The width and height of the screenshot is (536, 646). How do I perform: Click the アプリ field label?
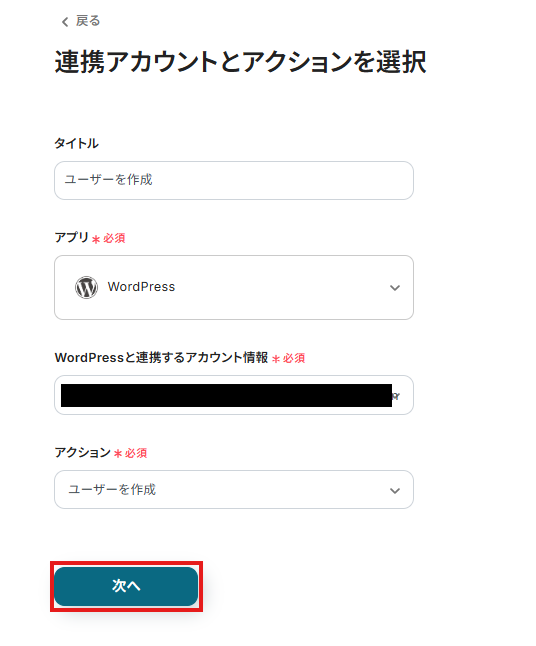point(72,237)
